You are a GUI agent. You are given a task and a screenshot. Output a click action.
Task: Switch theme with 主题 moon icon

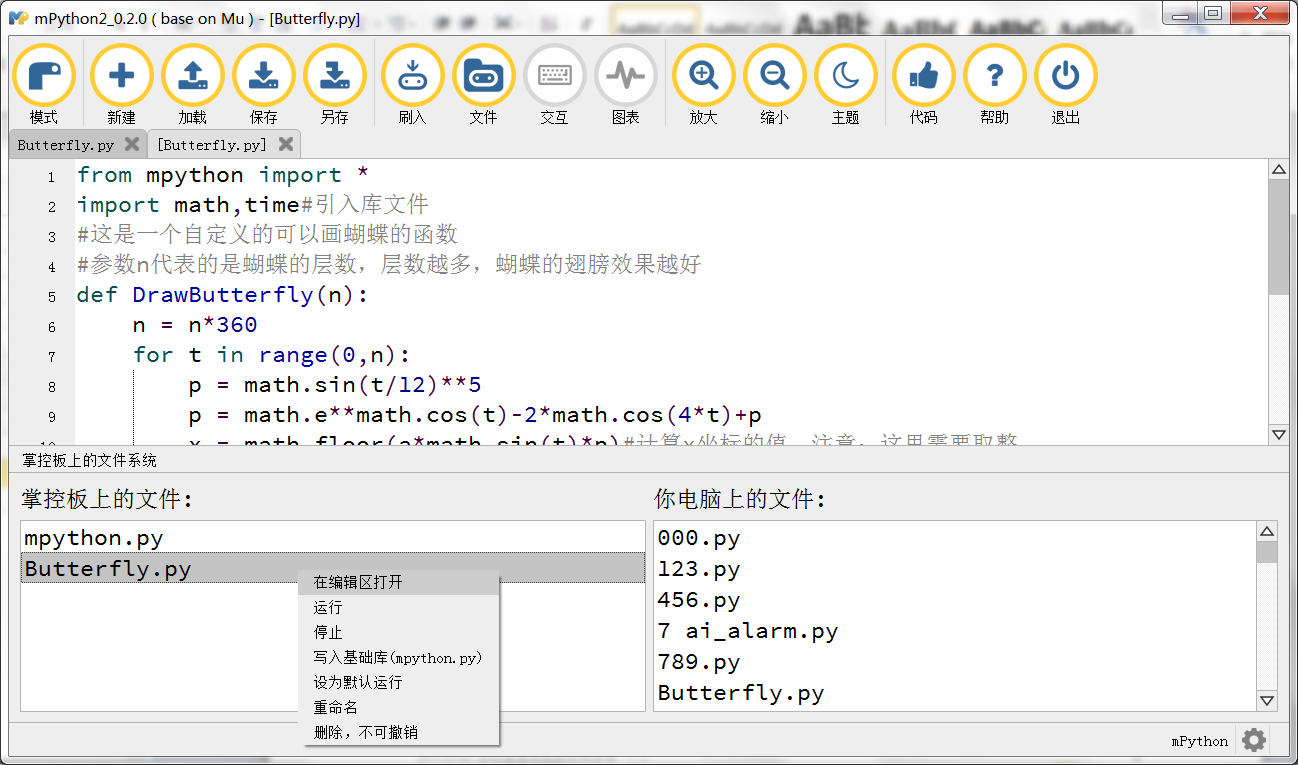coord(845,76)
